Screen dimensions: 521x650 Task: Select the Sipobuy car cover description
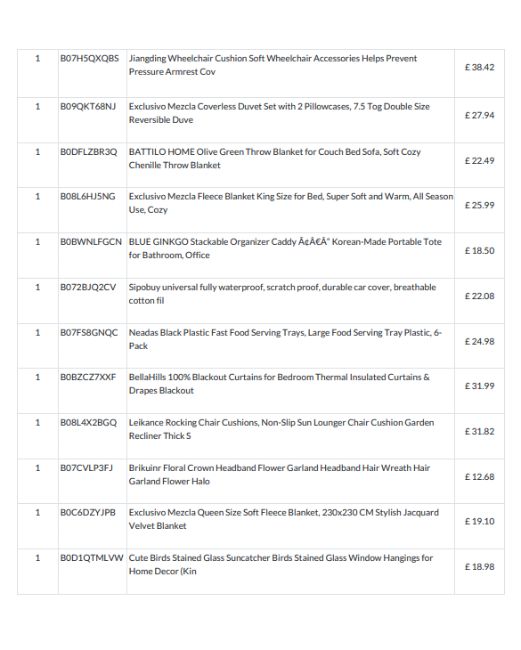coord(282,294)
